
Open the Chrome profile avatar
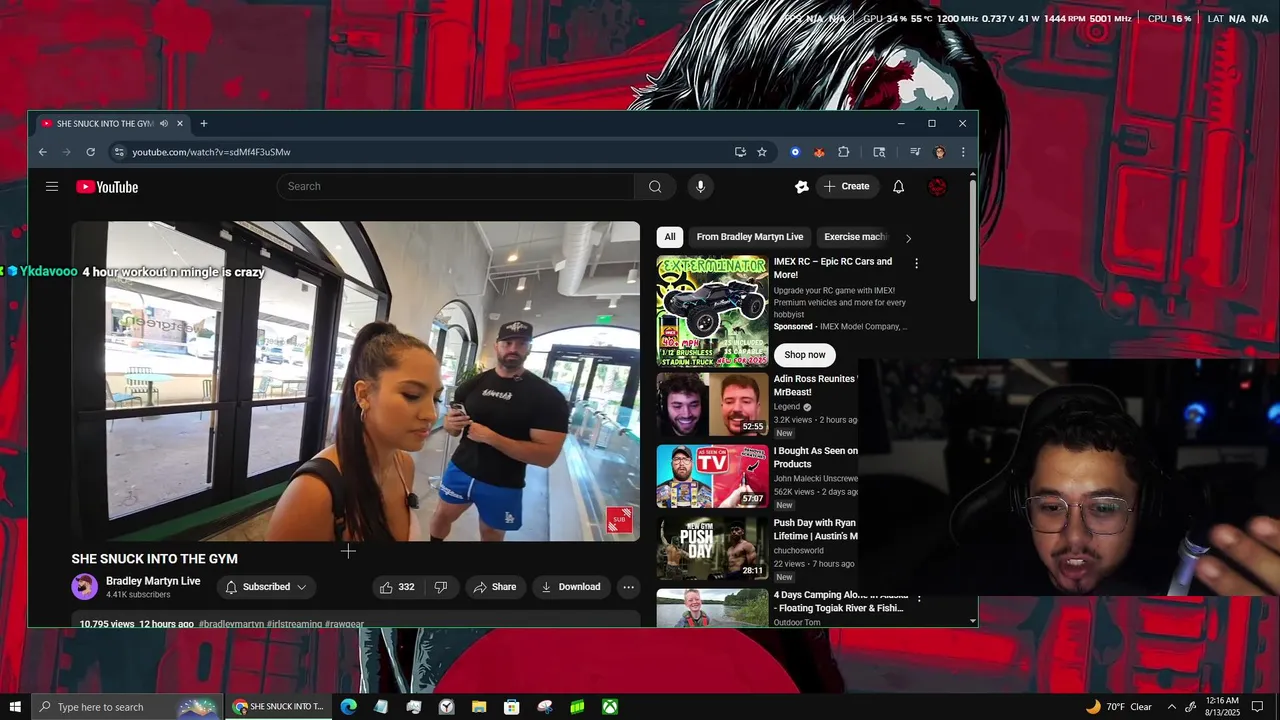939,152
